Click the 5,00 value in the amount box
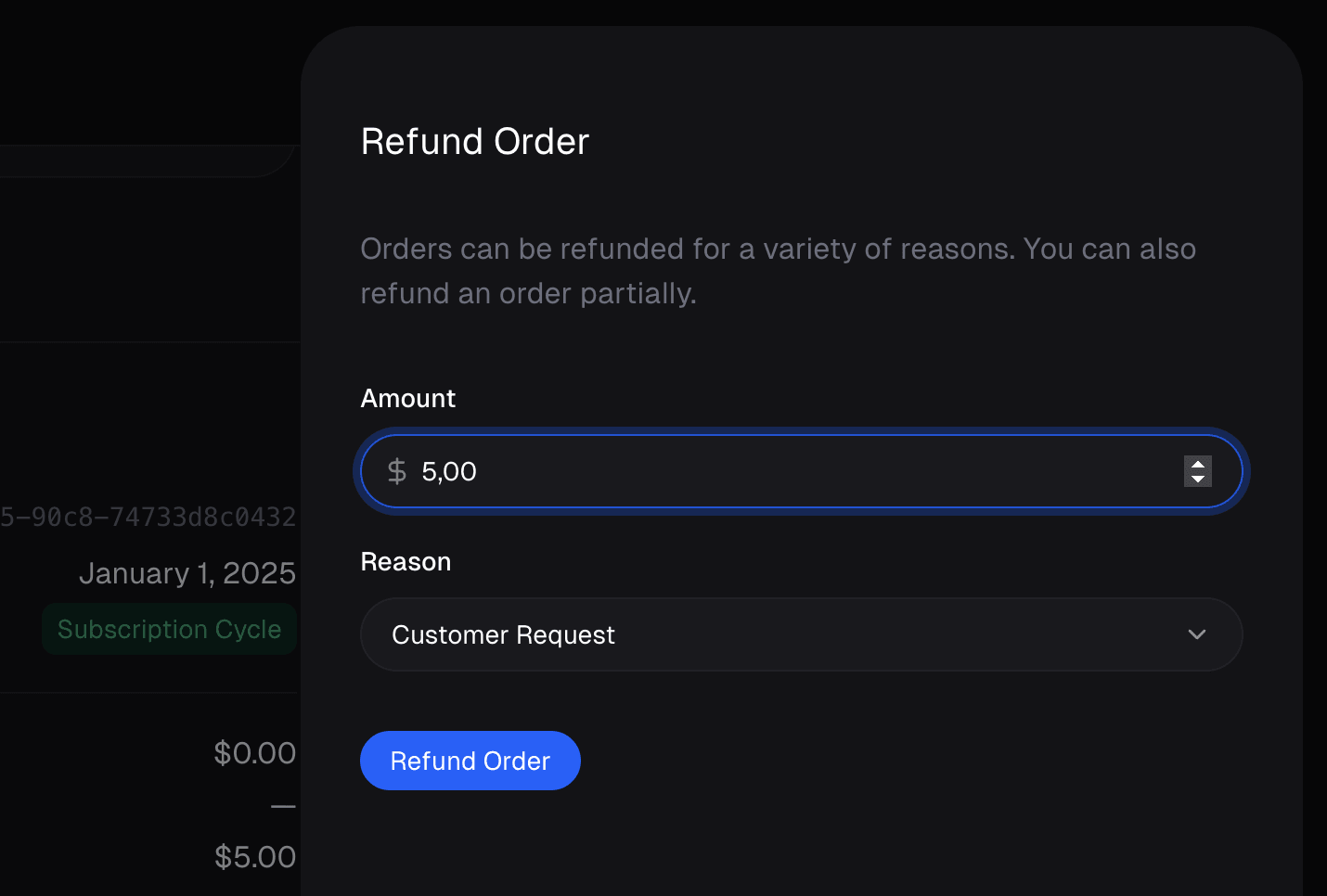Image resolution: width=1327 pixels, height=896 pixels. [x=449, y=471]
